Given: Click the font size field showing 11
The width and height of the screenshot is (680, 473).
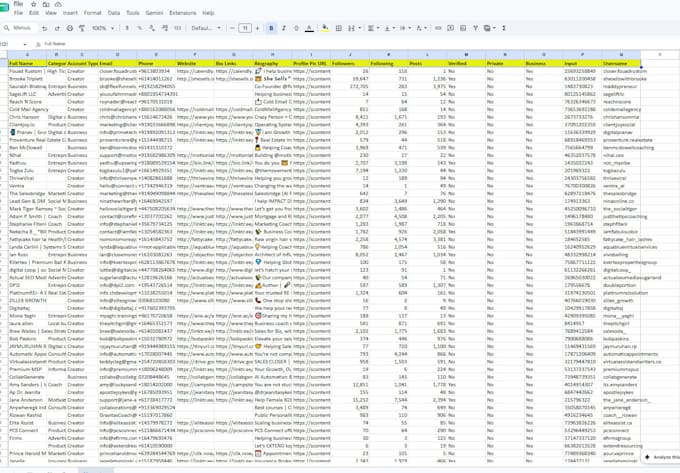Looking at the screenshot, I should 245,28.
